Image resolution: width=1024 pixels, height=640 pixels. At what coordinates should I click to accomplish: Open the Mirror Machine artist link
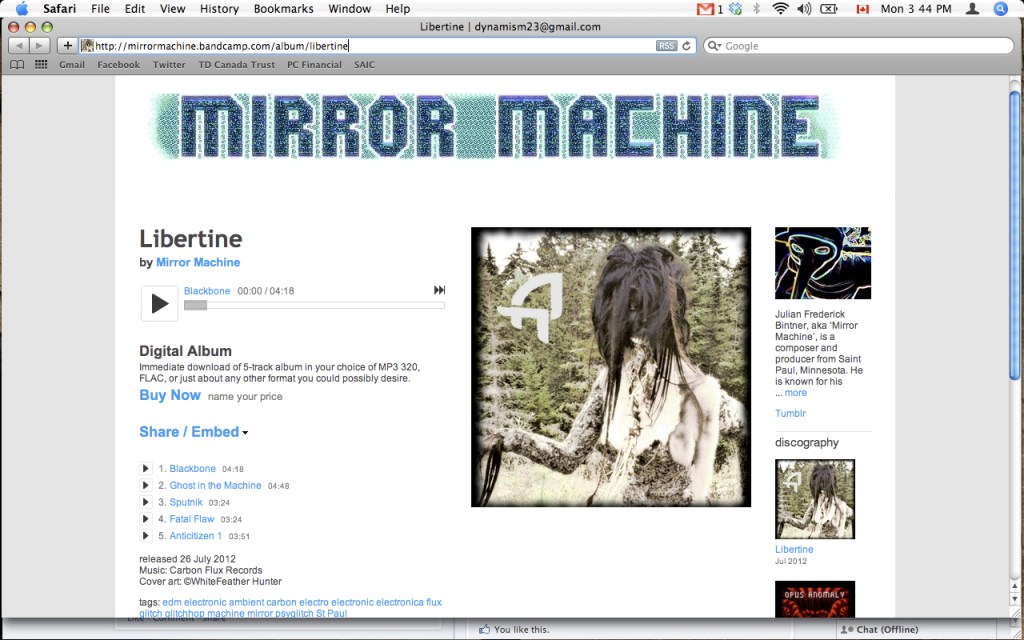[x=198, y=262]
